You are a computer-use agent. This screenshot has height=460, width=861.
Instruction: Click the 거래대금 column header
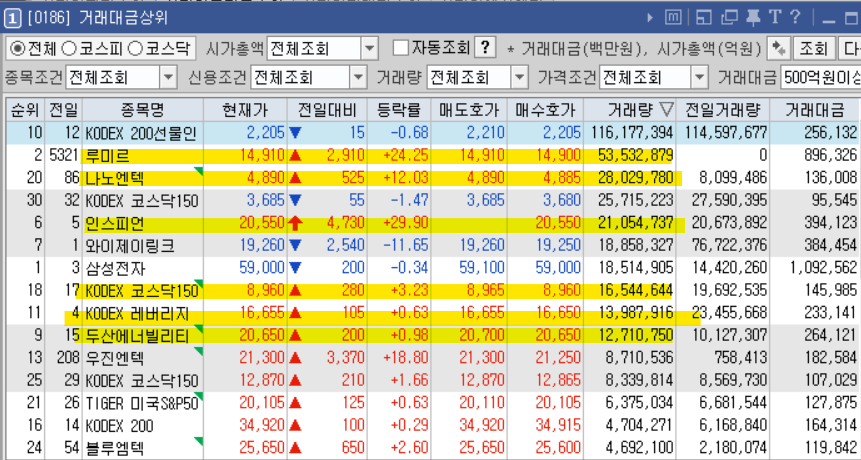815,110
